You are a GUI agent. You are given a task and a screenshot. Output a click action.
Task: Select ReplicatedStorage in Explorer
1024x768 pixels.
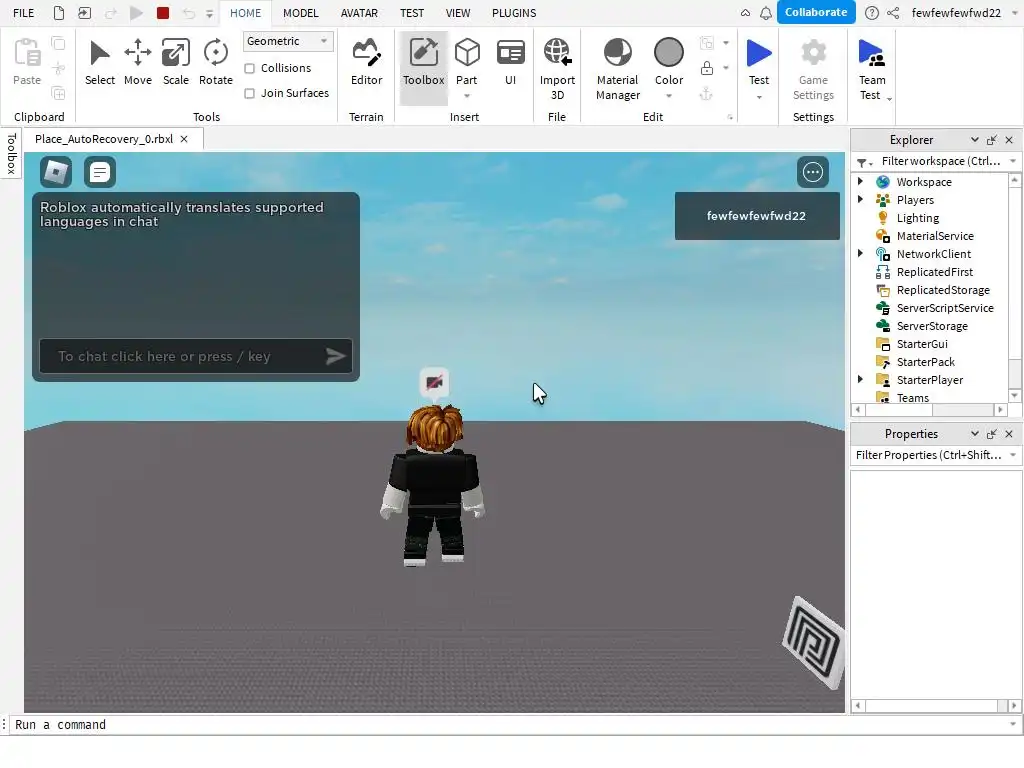click(942, 289)
